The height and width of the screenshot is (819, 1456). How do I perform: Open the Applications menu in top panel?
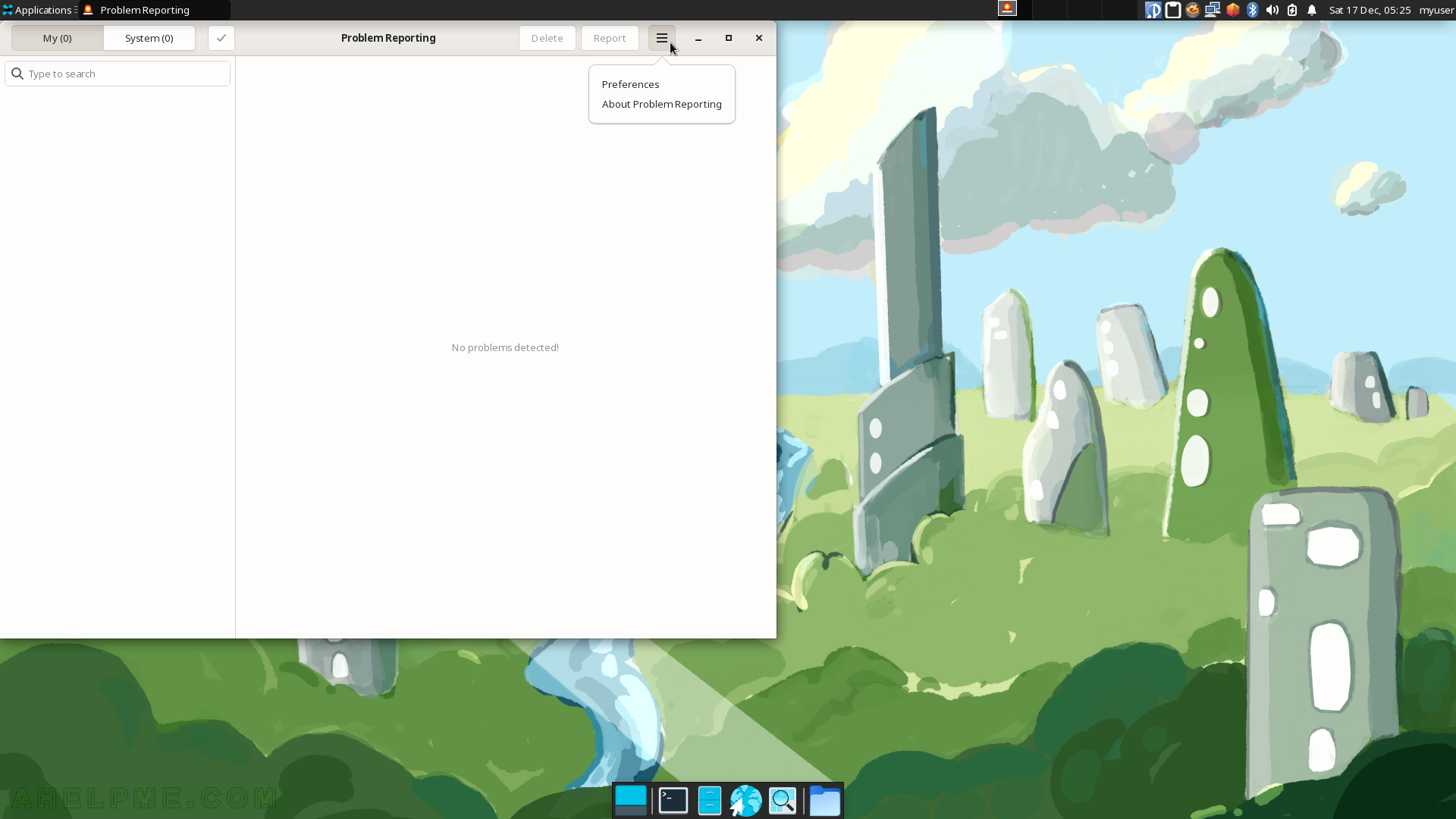[38, 10]
